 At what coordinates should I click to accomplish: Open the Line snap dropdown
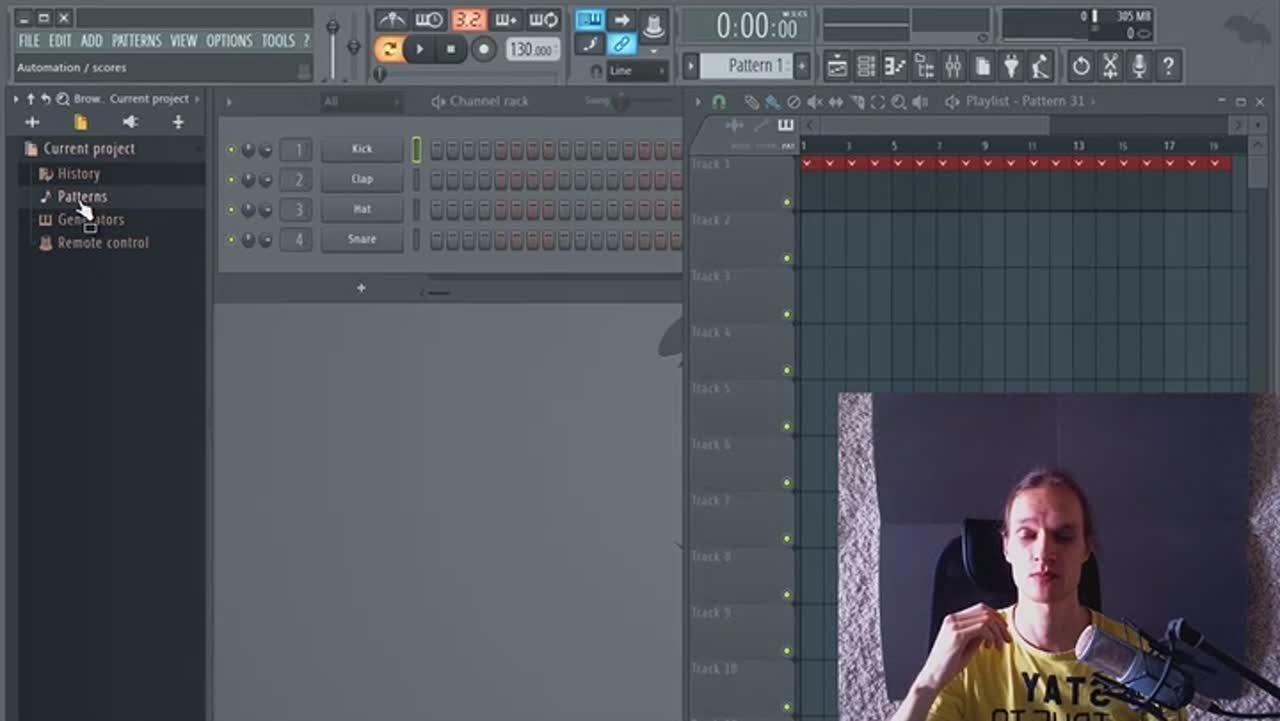tap(637, 71)
